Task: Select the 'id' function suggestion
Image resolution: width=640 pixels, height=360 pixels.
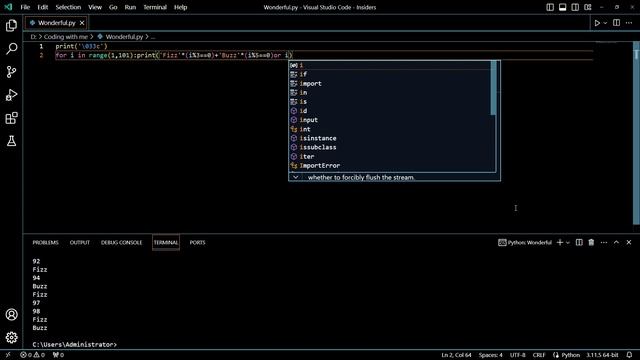Action: (x=390, y=111)
